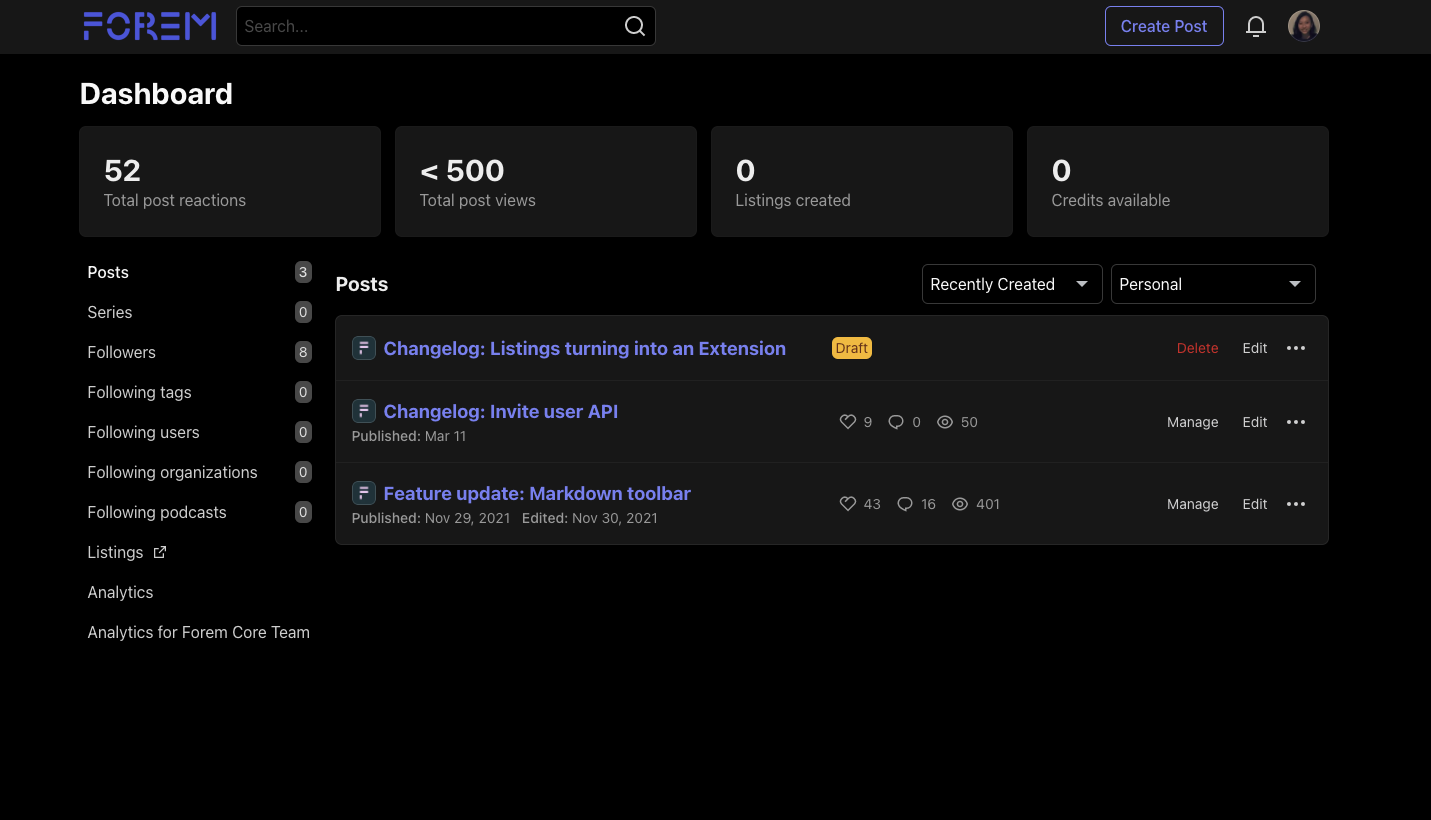
Task: Click the heart reactions icon on Invite user API
Action: tap(848, 421)
